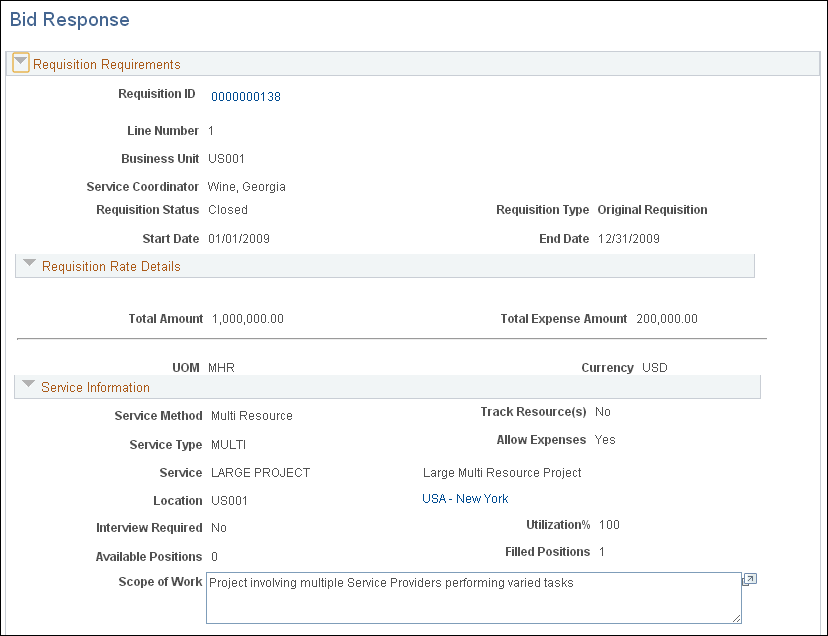Click the right edge vertical scrollbar
This screenshot has height=636, width=828.
[824, 318]
